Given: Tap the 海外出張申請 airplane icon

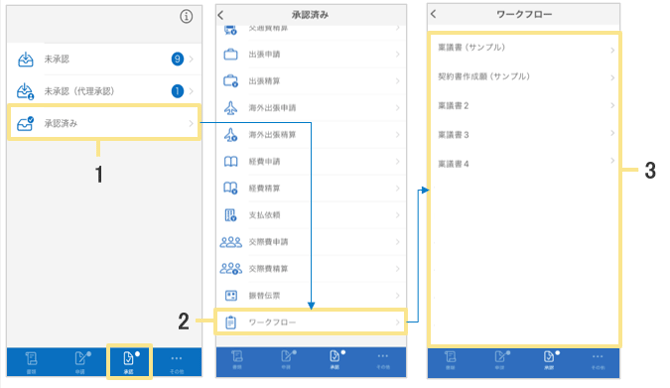Looking at the screenshot, I should point(231,108).
